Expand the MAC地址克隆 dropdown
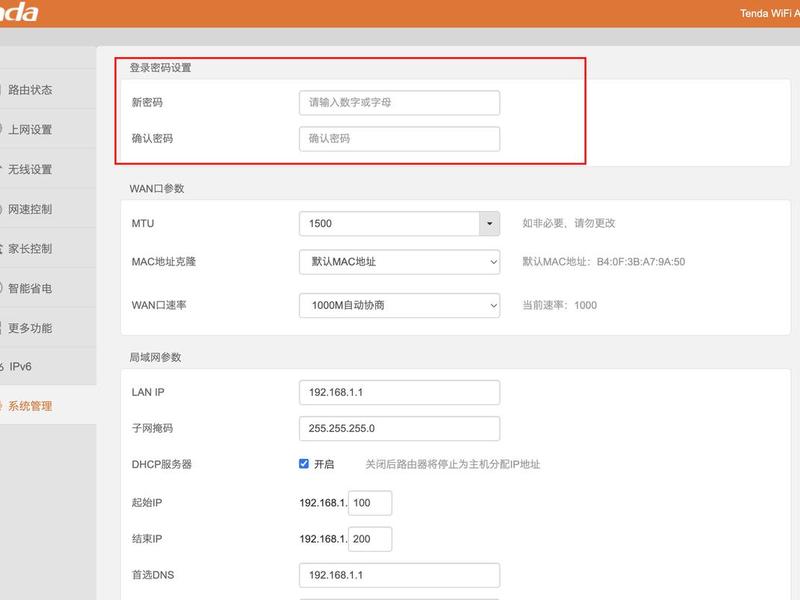 399,262
